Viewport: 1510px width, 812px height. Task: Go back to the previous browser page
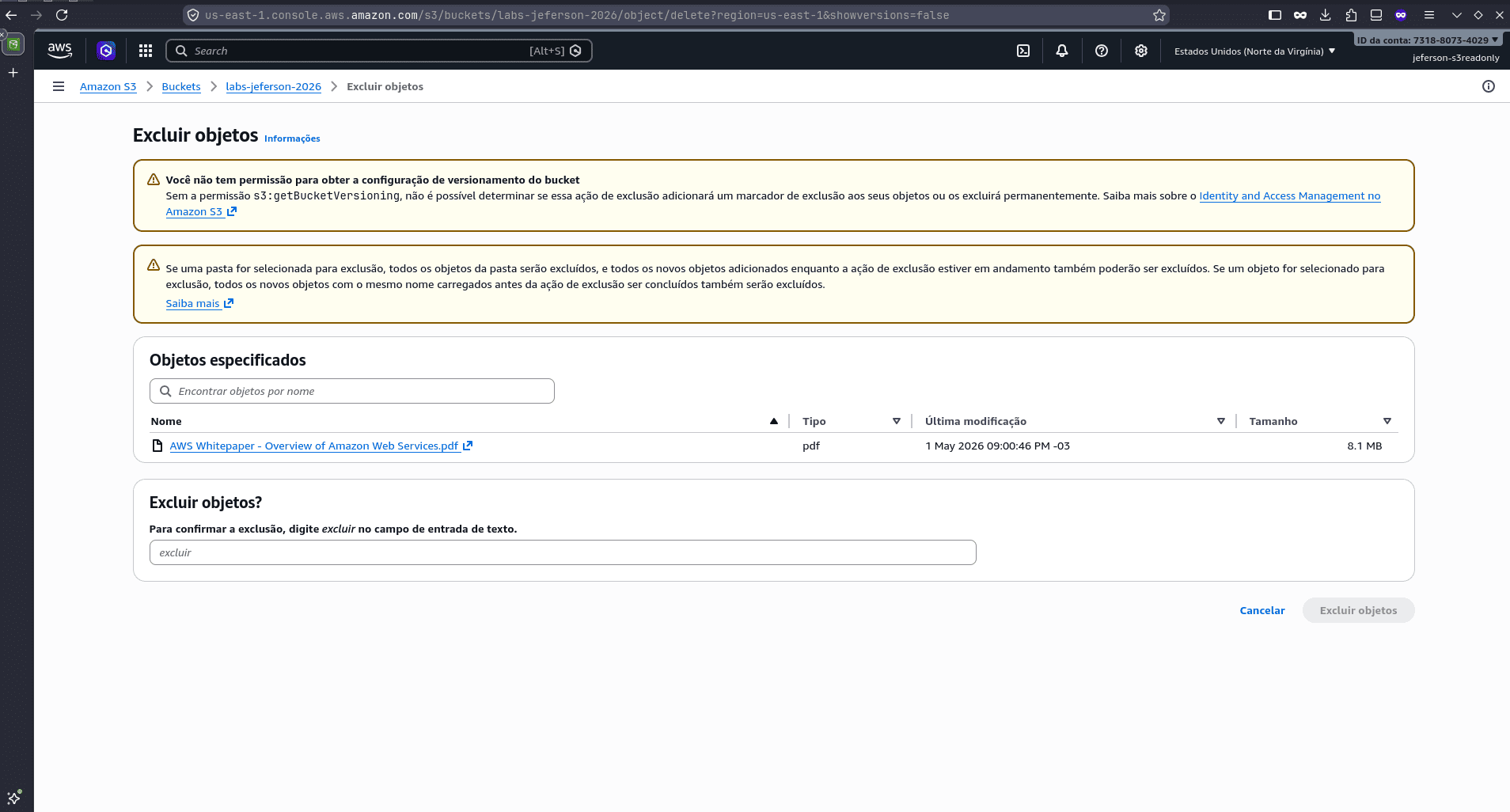(12, 15)
